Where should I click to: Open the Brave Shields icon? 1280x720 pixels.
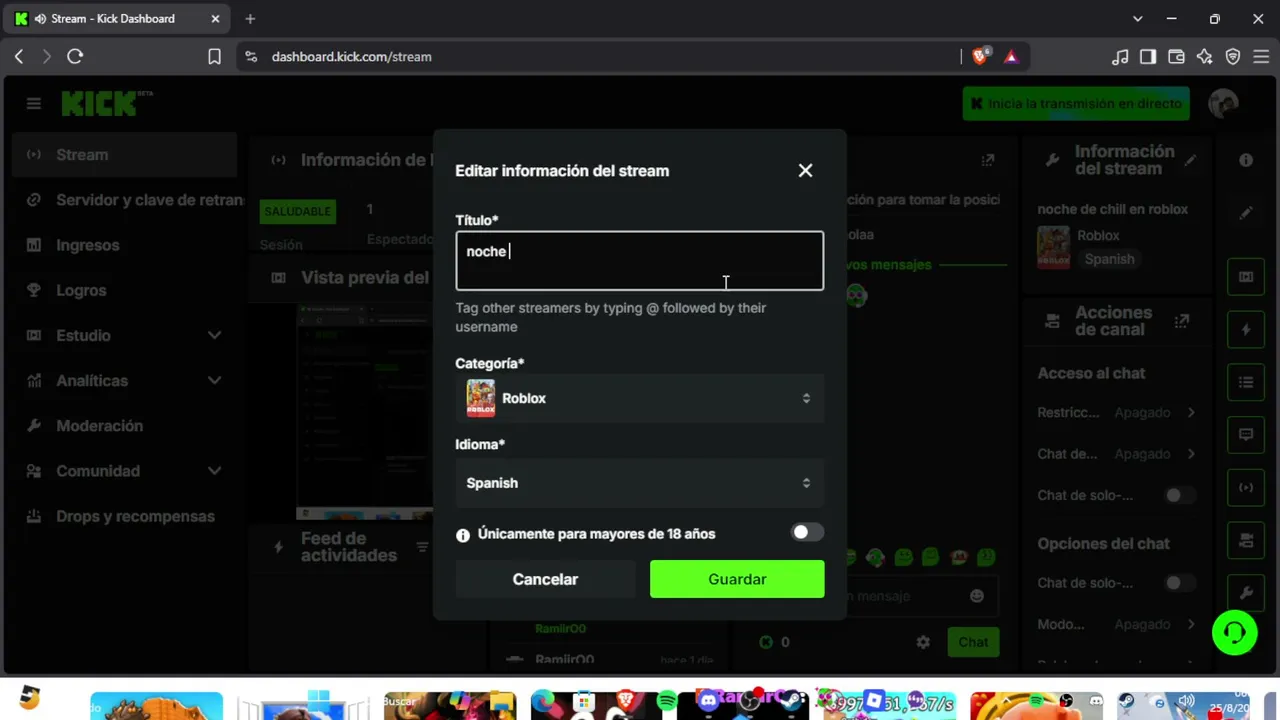pos(981,57)
